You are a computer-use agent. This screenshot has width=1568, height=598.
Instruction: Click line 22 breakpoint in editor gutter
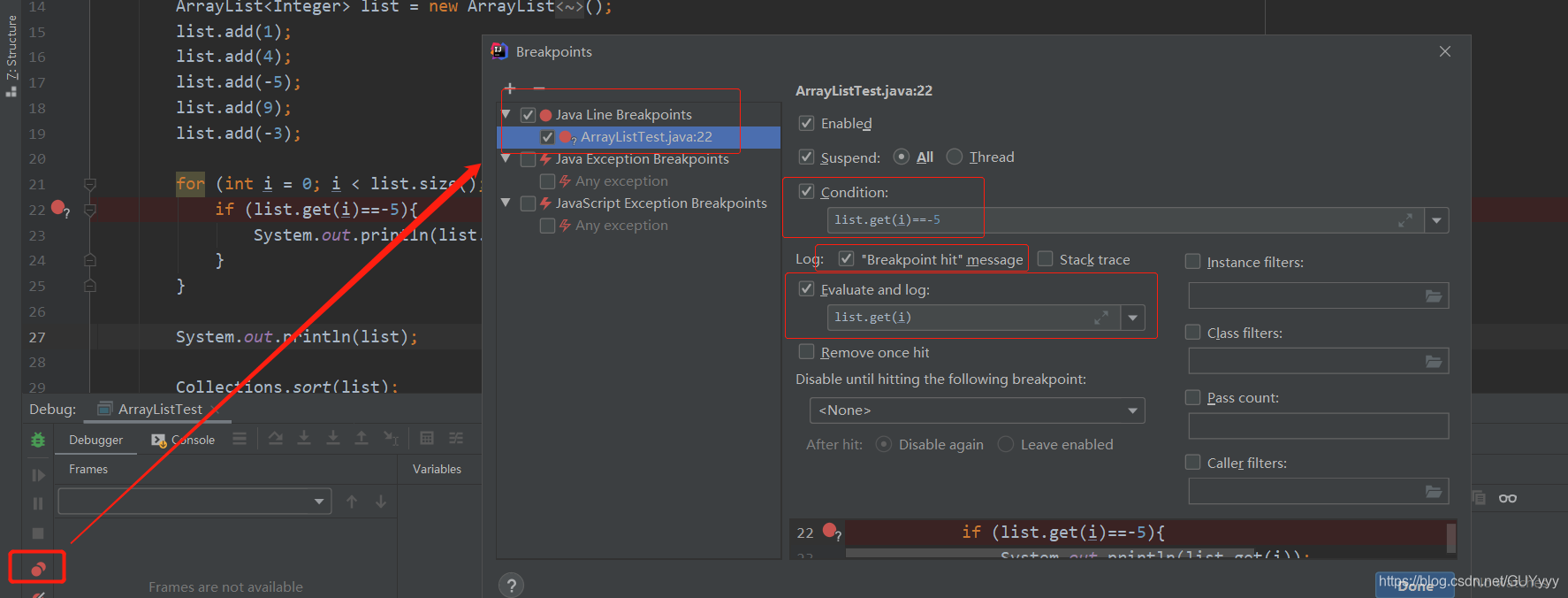(x=58, y=208)
